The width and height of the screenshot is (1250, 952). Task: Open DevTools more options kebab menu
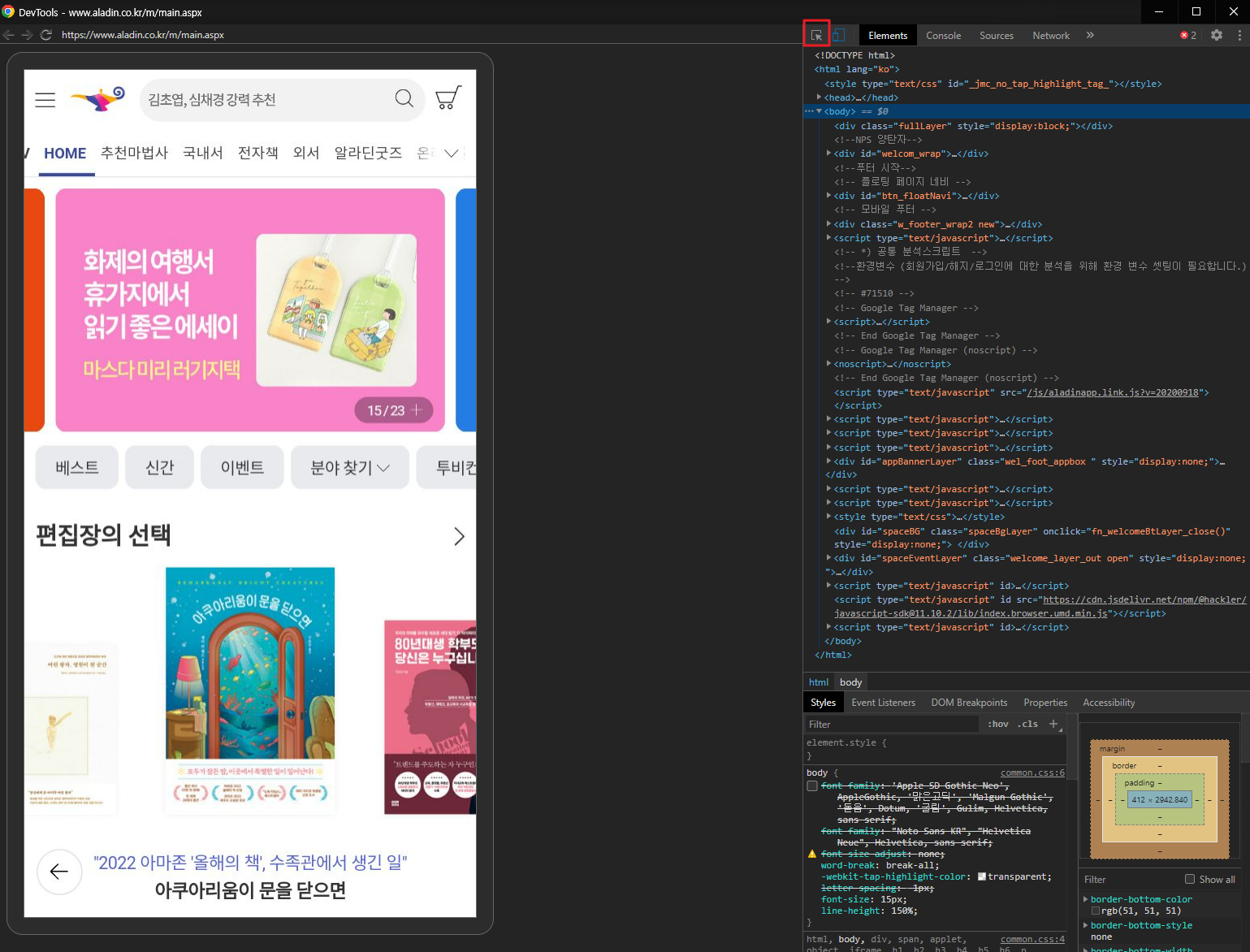1239,35
